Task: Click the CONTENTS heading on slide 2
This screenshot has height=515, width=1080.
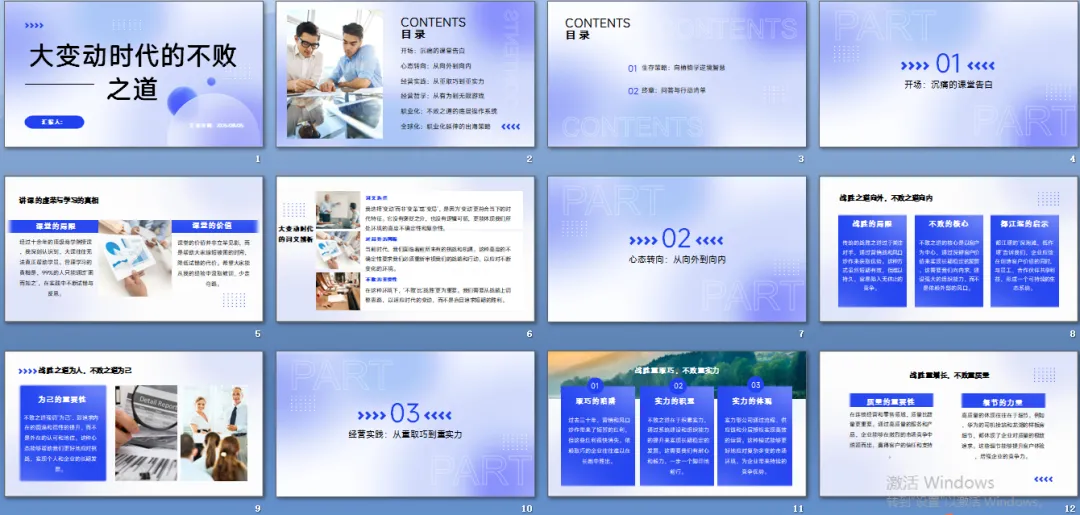Action: coord(433,23)
